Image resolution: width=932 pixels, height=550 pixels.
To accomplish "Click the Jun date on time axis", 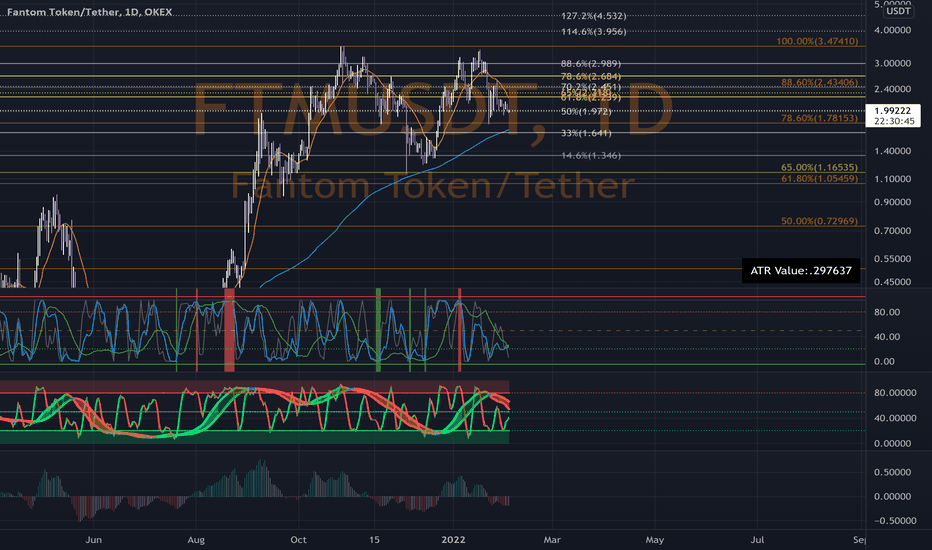I will pyautogui.click(x=93, y=540).
